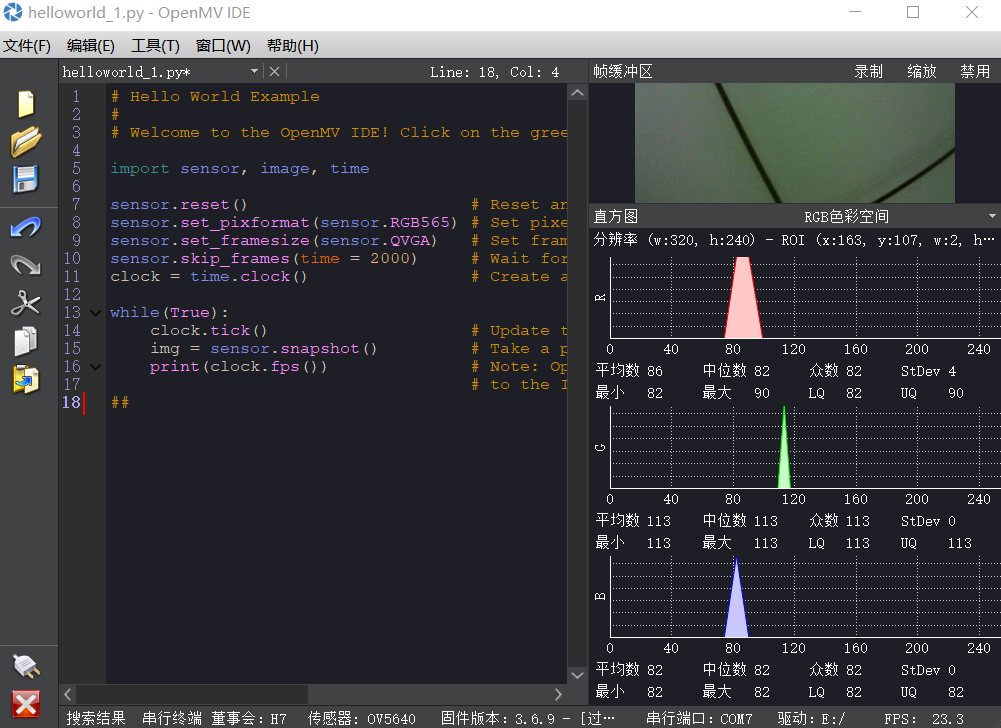The width and height of the screenshot is (1001, 728).
Task: Click the 'import' keyword on line 5
Action: (140, 169)
